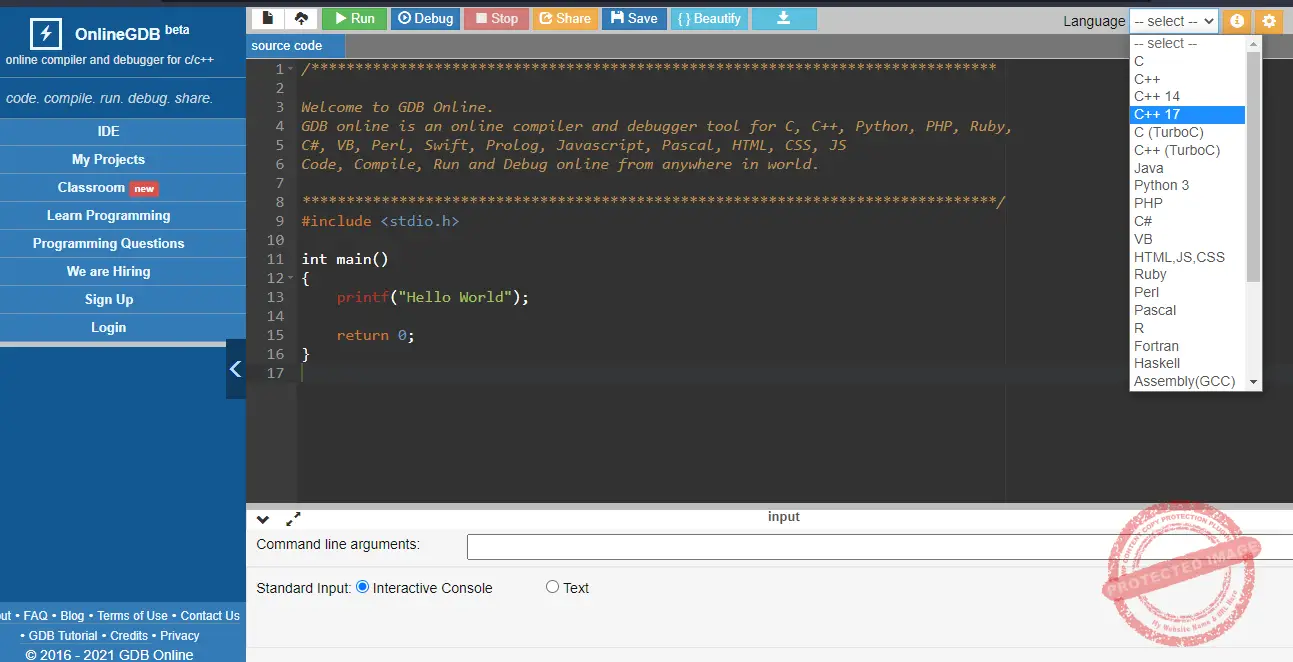The image size is (1293, 662).
Task: Open editor settings gear icon
Action: (1269, 20)
